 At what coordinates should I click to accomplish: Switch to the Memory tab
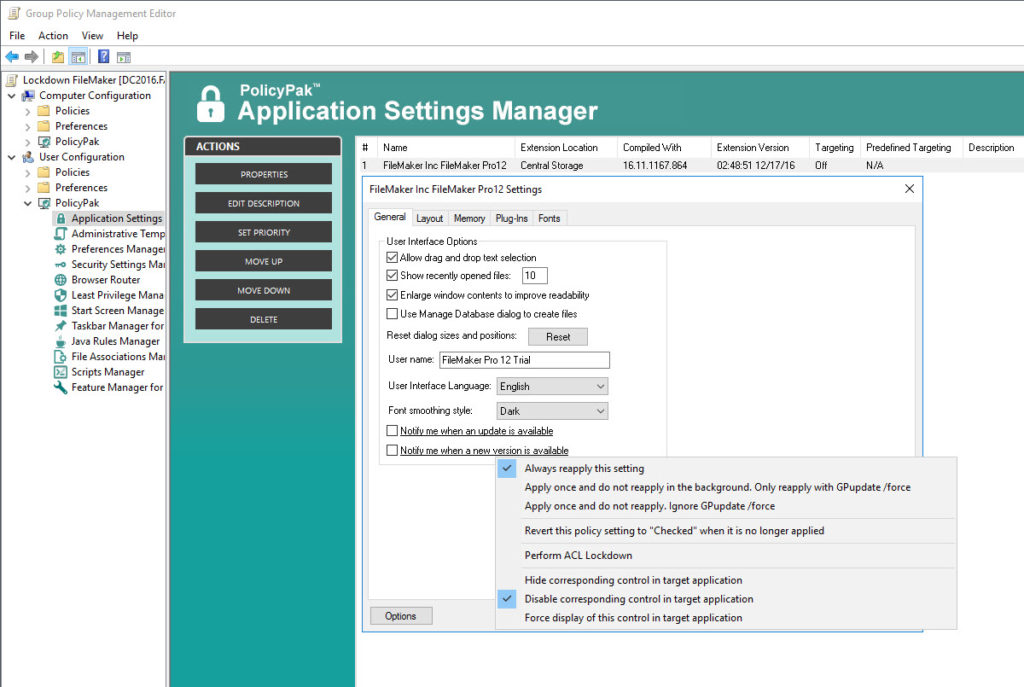pos(469,218)
